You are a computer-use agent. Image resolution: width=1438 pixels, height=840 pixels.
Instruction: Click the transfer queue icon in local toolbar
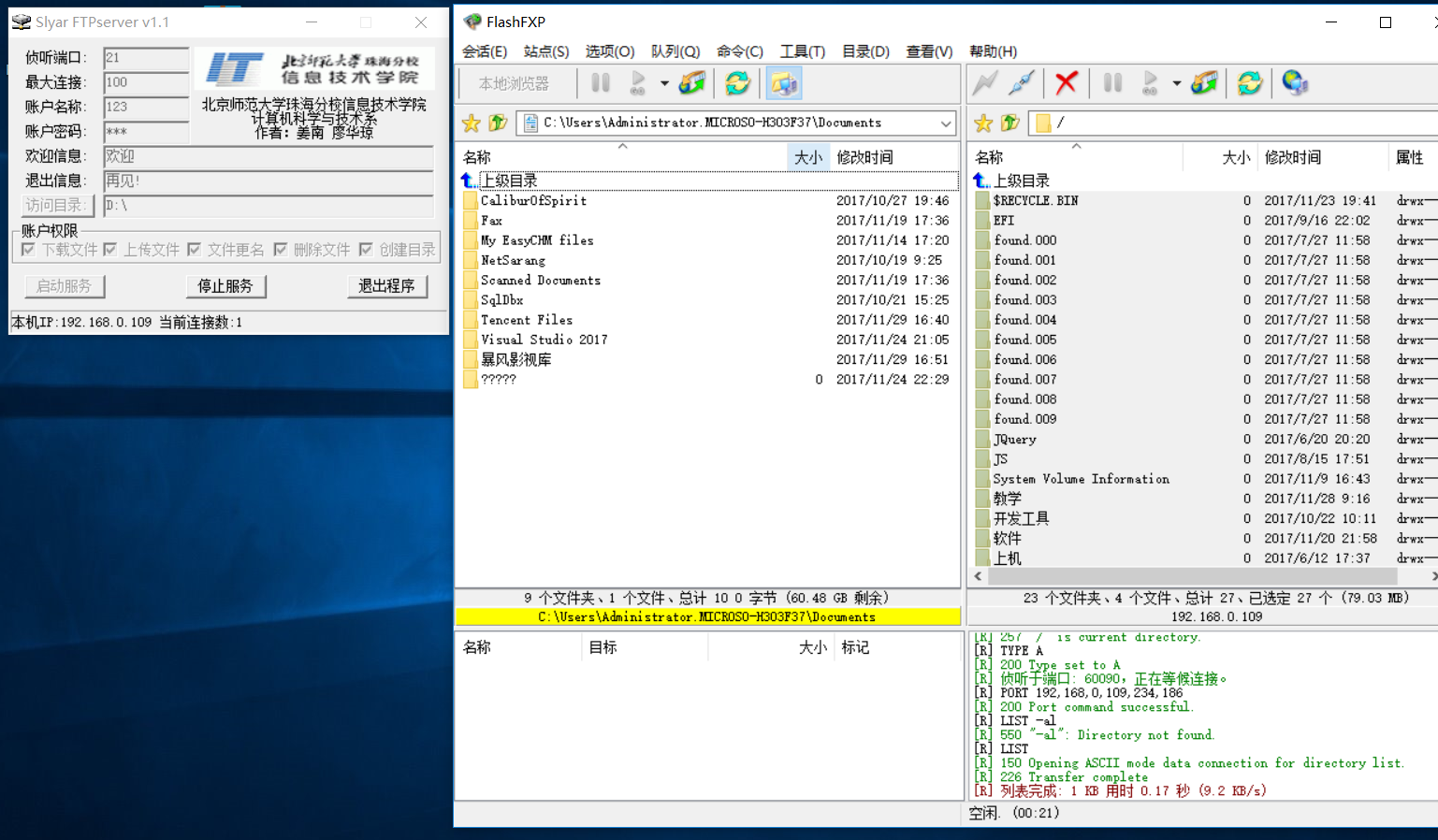[692, 83]
